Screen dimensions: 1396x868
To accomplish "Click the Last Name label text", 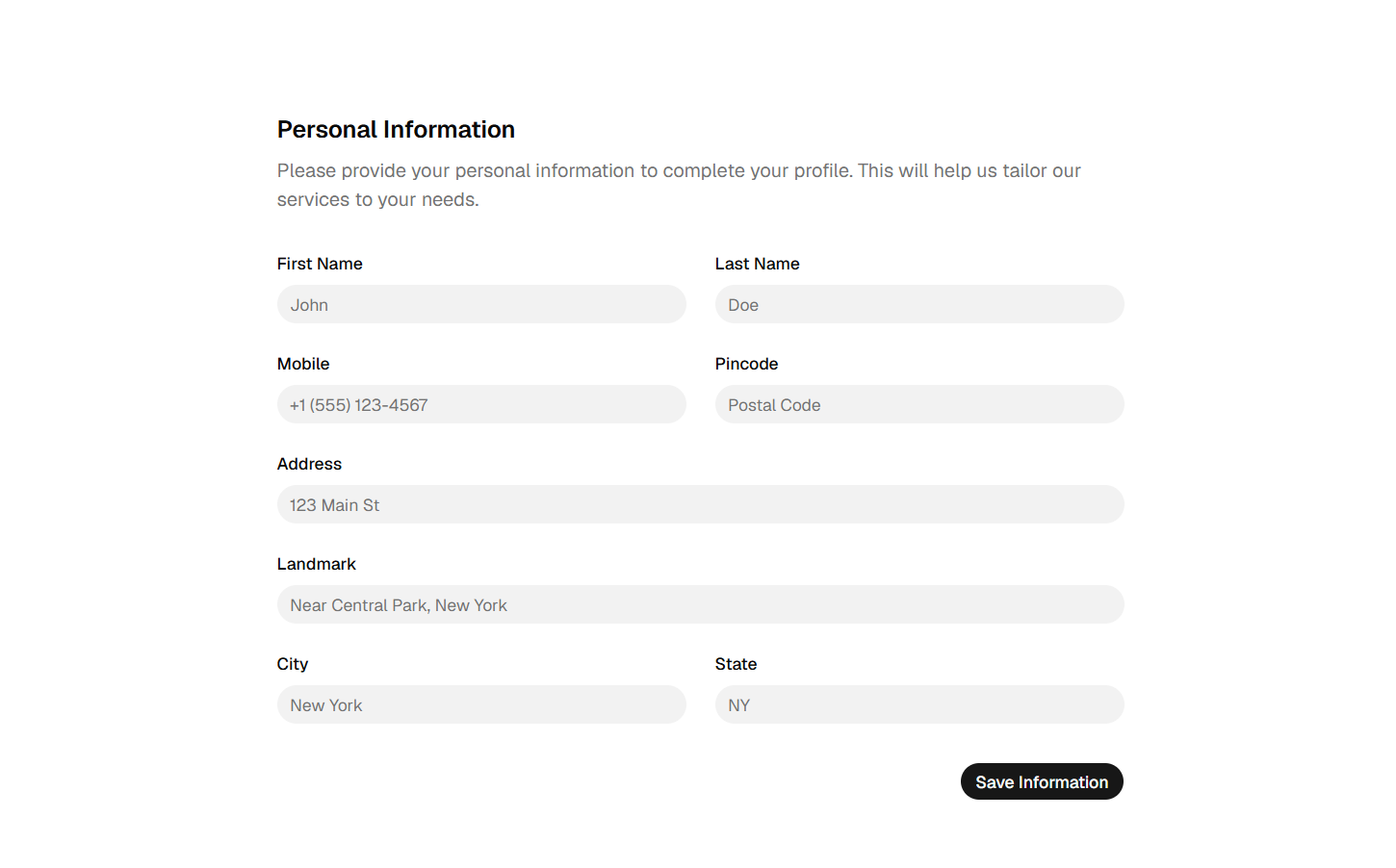I will point(758,264).
